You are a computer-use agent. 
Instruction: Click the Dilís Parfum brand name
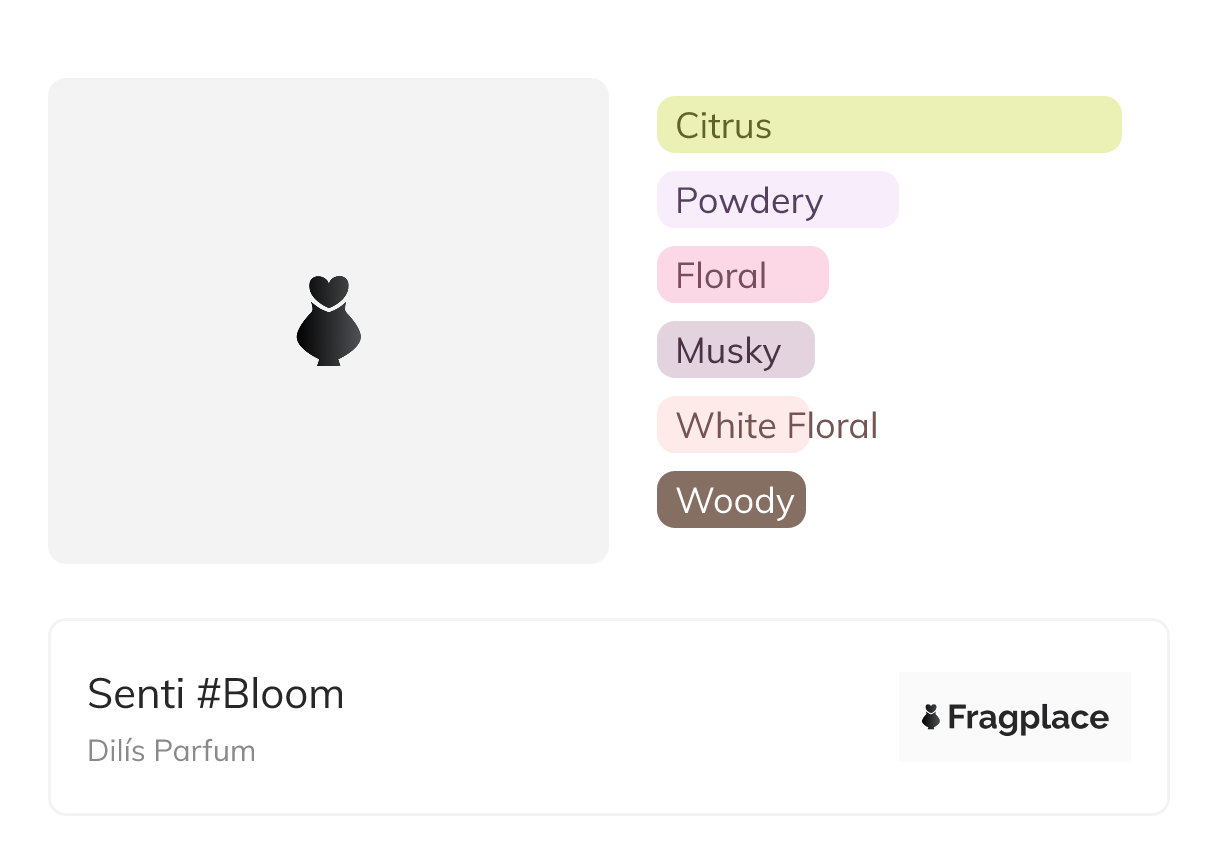[171, 750]
